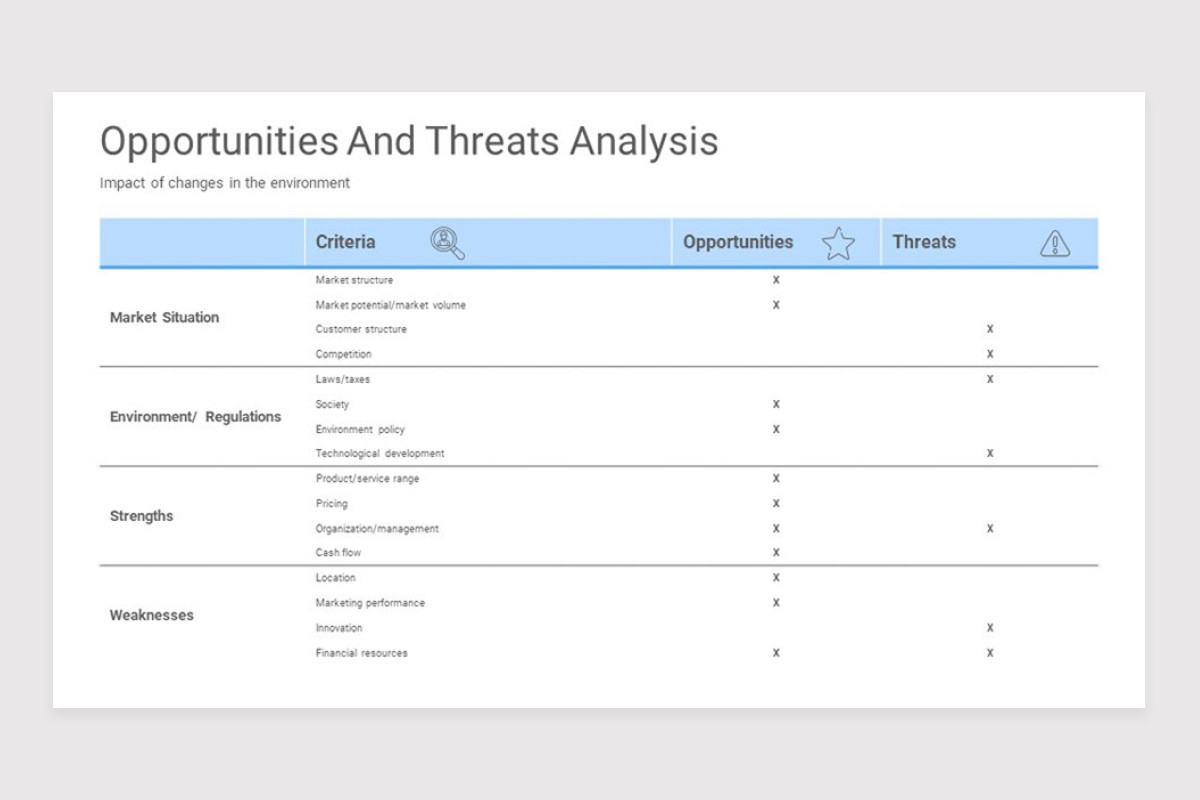Click the Opportunities X for Organization/management
Screen dimensions: 1200x800
click(x=776, y=528)
